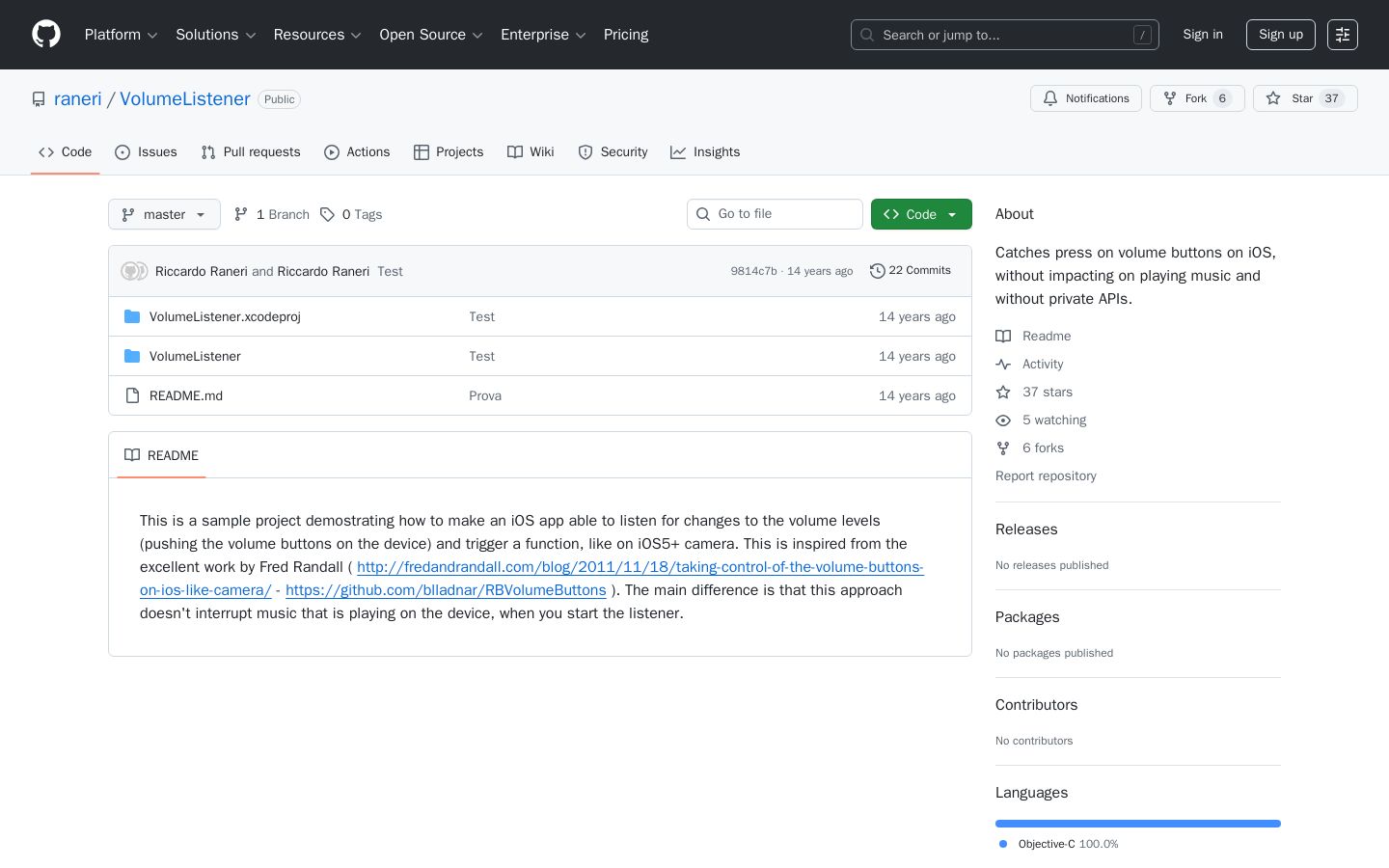Open the RBVolumeButtons GitHub link
The image size is (1389, 868).
[x=446, y=590]
